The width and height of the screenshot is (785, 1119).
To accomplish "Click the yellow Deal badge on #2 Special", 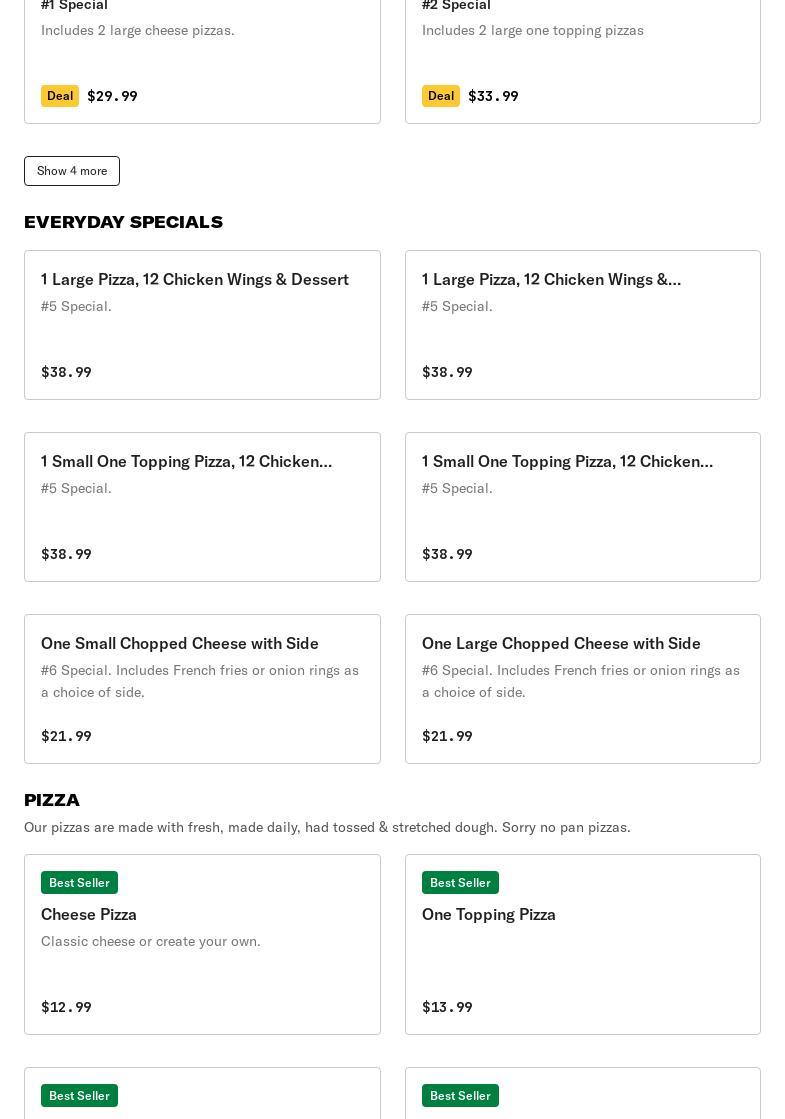I will pyautogui.click(x=441, y=96).
